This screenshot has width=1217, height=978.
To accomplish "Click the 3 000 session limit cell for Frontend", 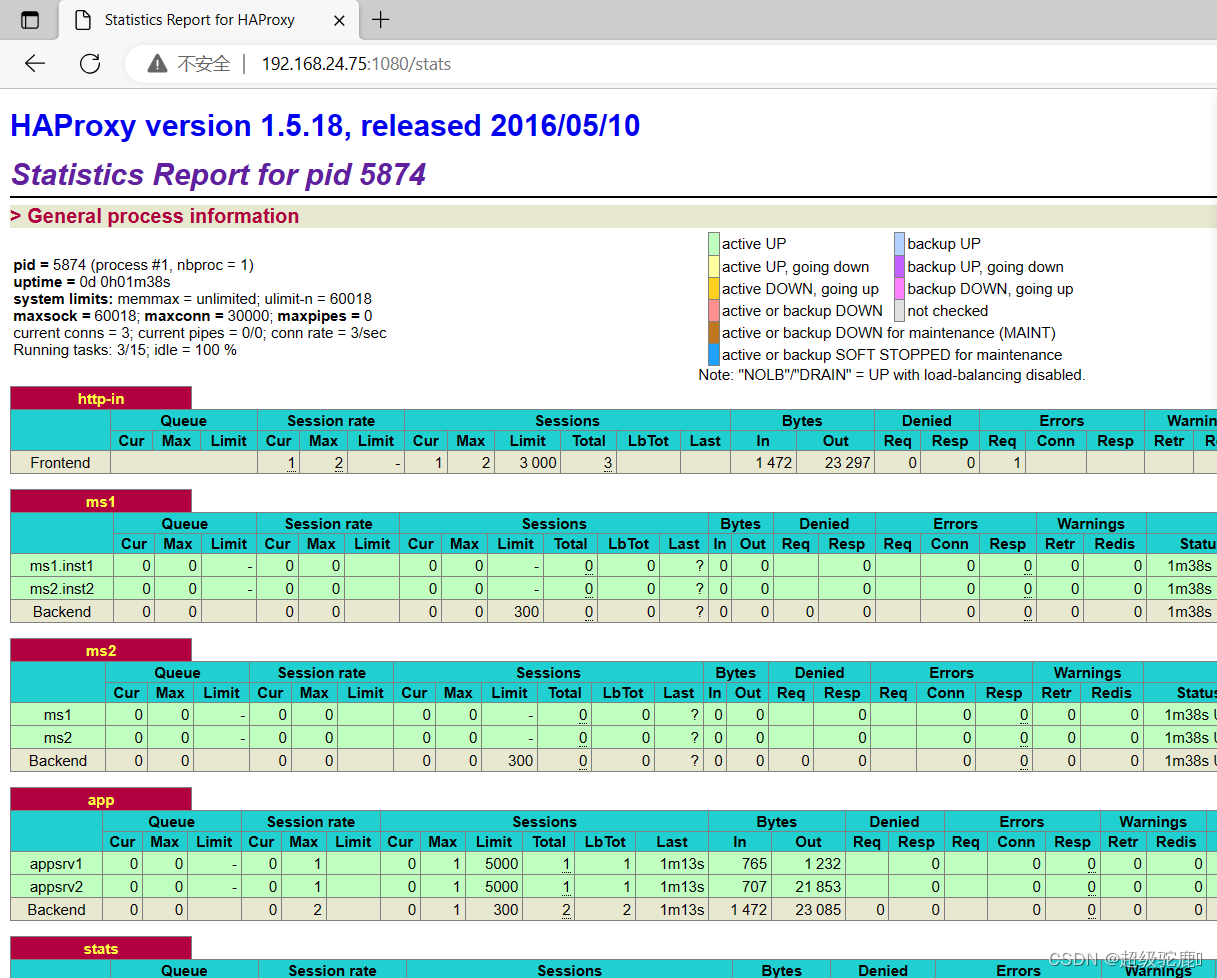I will point(527,463).
